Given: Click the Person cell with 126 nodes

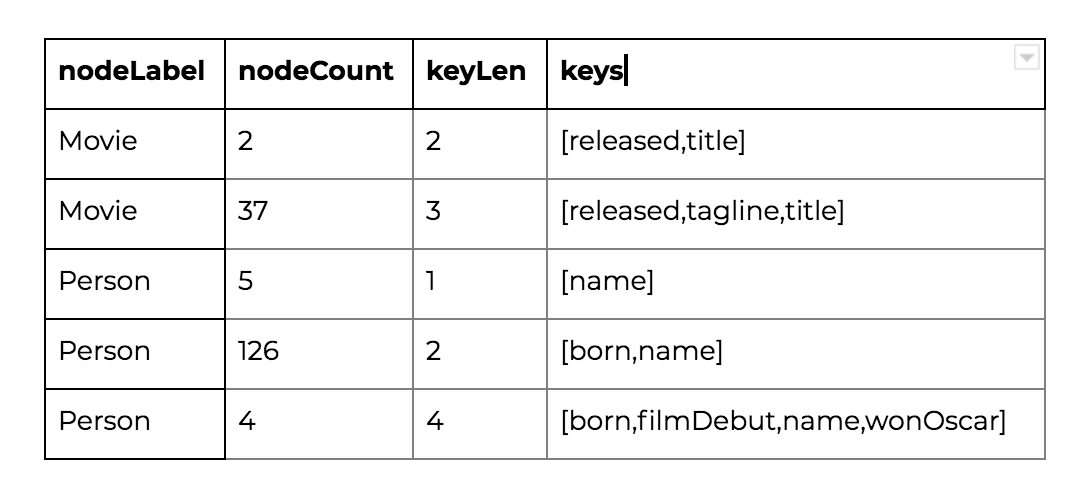Looking at the screenshot, I should [x=135, y=354].
